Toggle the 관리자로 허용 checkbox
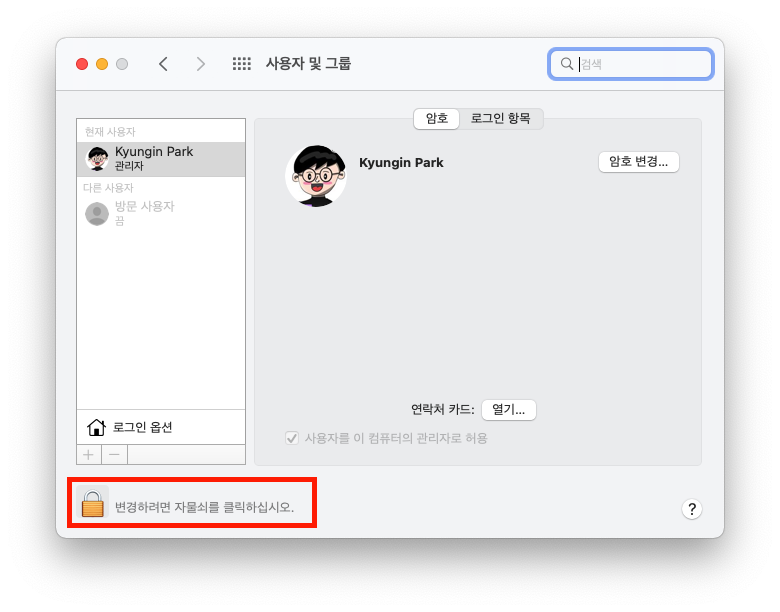 (x=292, y=438)
